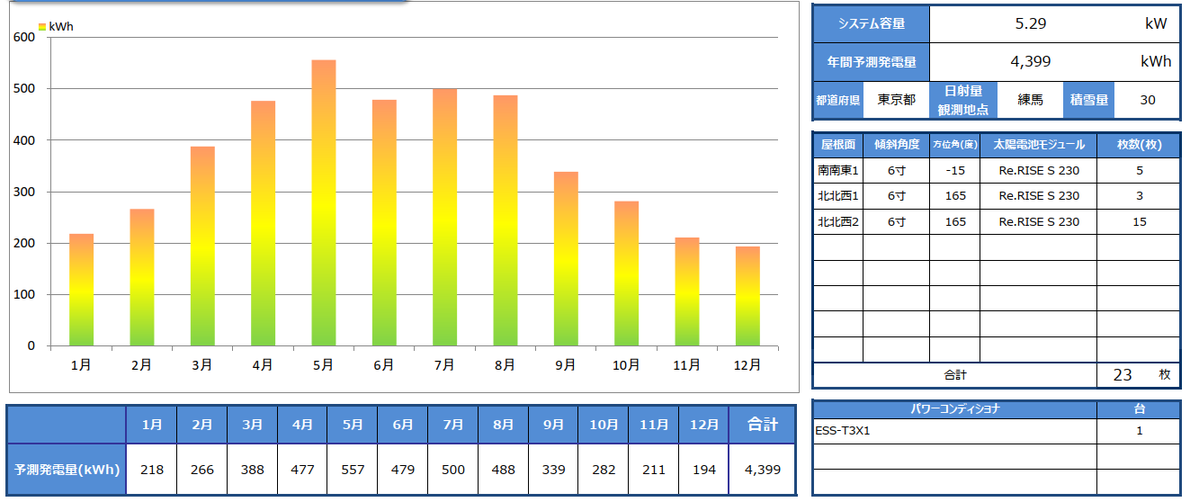Select the 10月 bar in the chart
Image resolution: width=1199 pixels, height=502 pixels.
pos(626,274)
